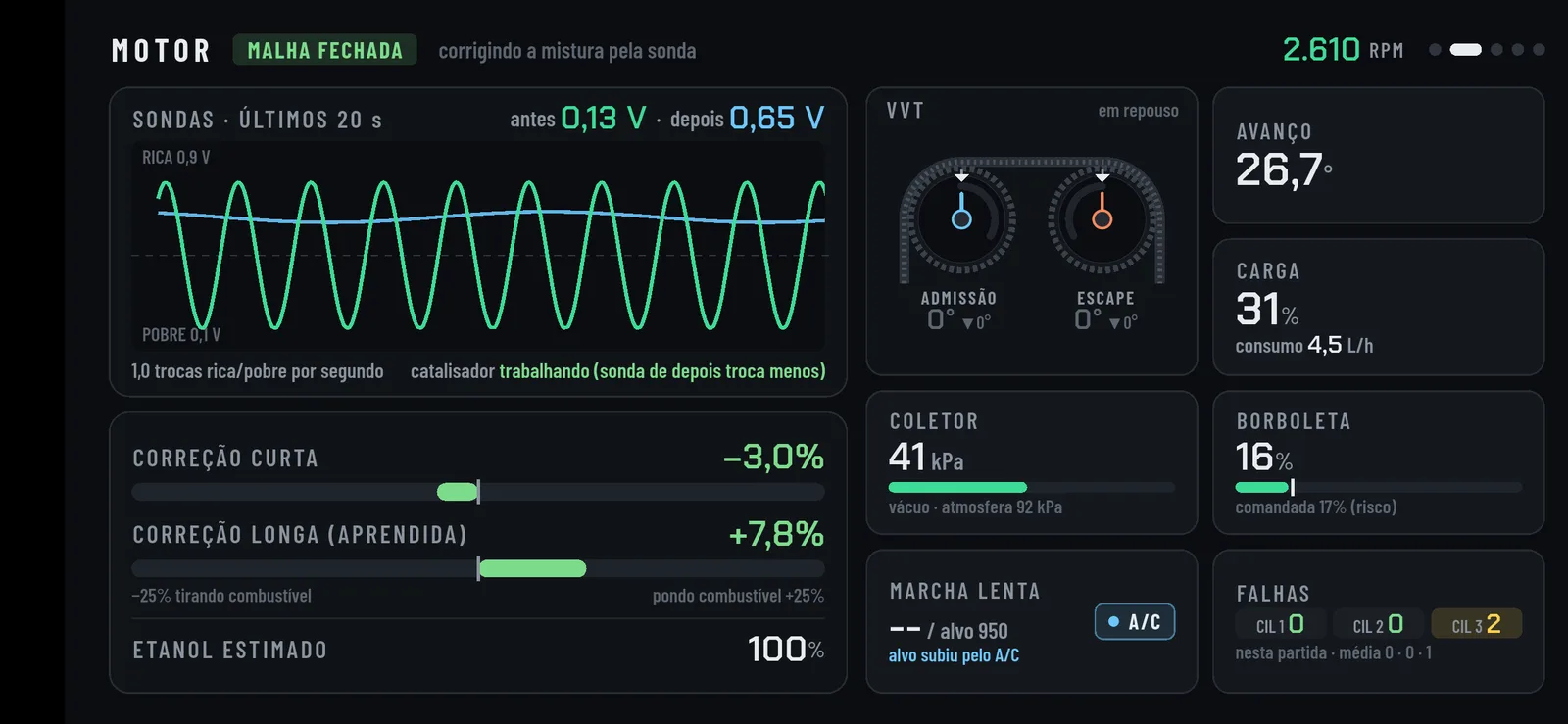This screenshot has height=724, width=1568.
Task: Select the CIL 1 misfire counter chip
Action: pos(1280,624)
